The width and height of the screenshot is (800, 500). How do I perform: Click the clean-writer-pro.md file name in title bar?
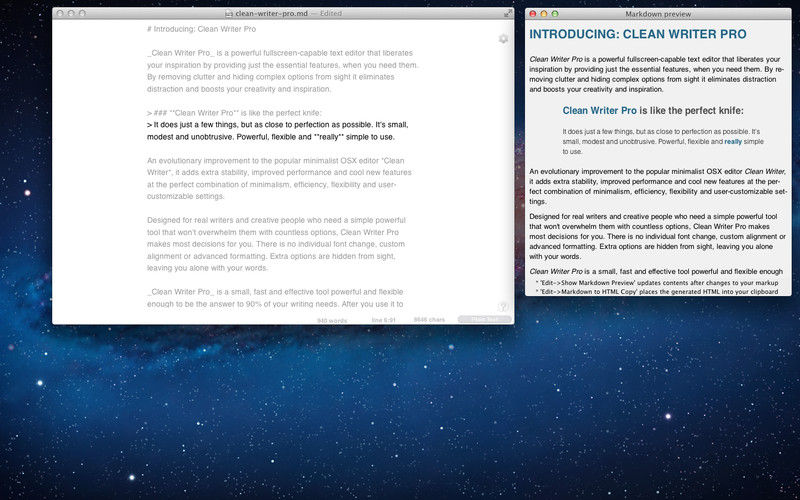coord(271,14)
